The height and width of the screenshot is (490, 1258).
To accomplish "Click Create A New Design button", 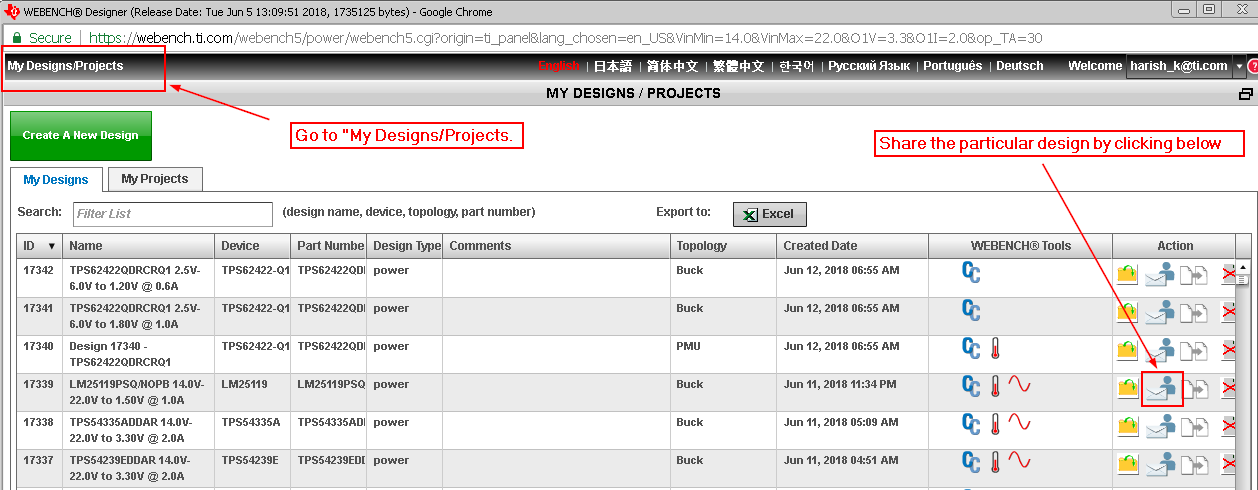I will point(81,135).
